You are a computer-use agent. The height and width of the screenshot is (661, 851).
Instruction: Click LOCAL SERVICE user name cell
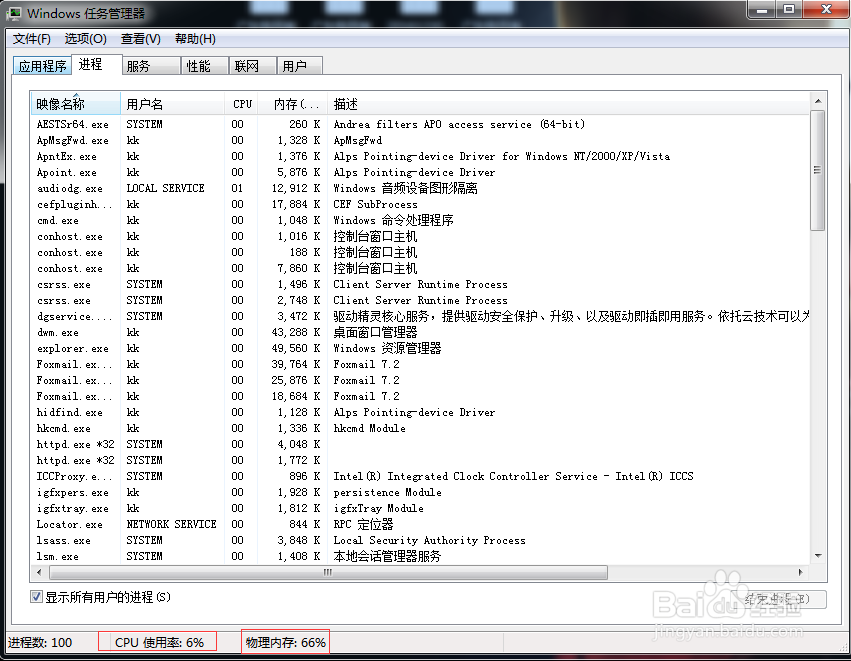click(x=166, y=188)
